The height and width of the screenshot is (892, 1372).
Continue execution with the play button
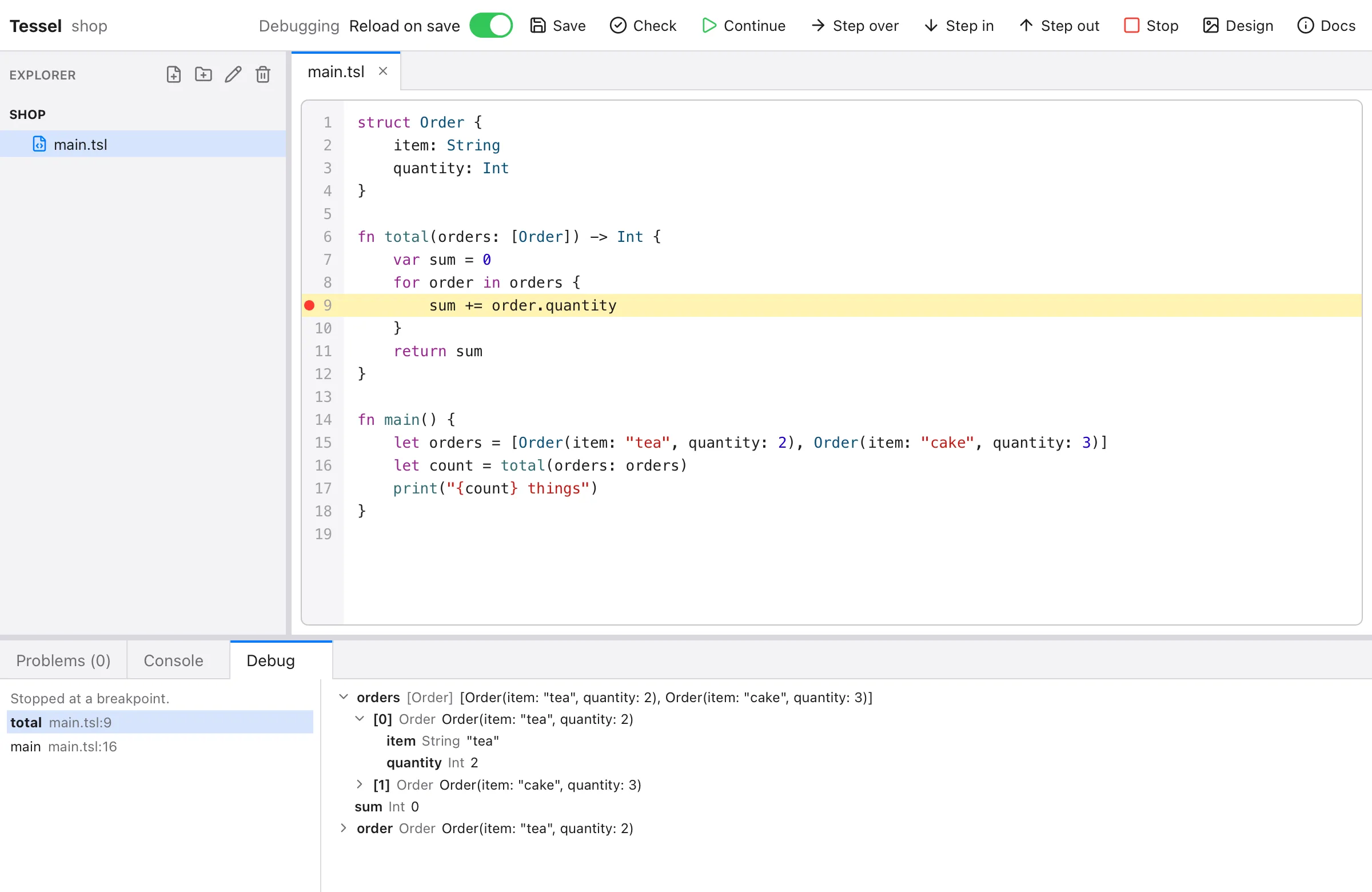click(743, 25)
